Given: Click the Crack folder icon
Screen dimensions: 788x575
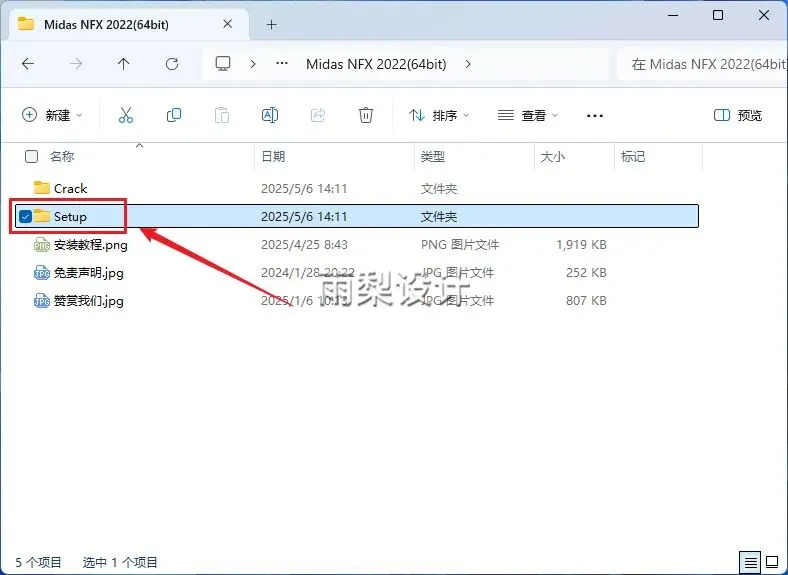Looking at the screenshot, I should click(42, 187).
